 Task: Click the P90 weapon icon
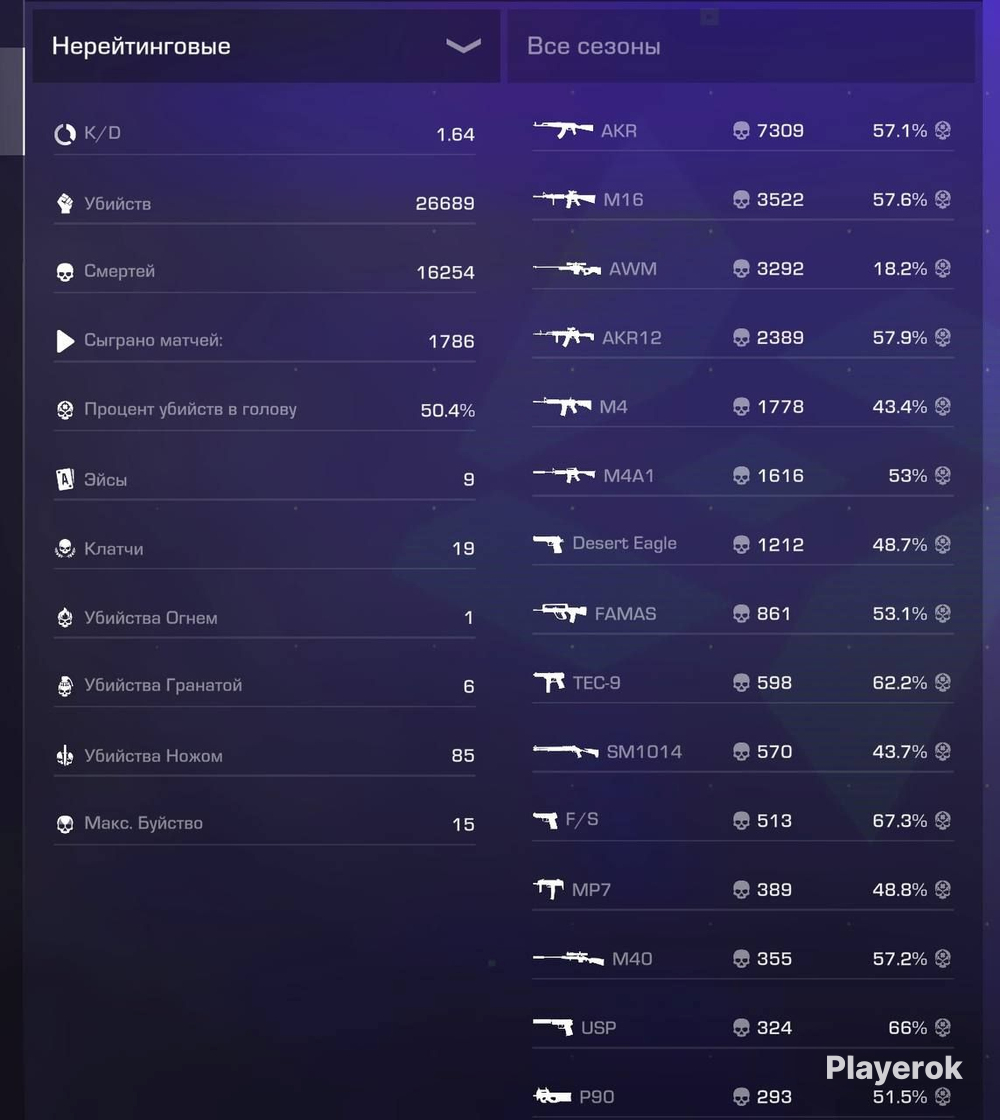click(x=552, y=1096)
